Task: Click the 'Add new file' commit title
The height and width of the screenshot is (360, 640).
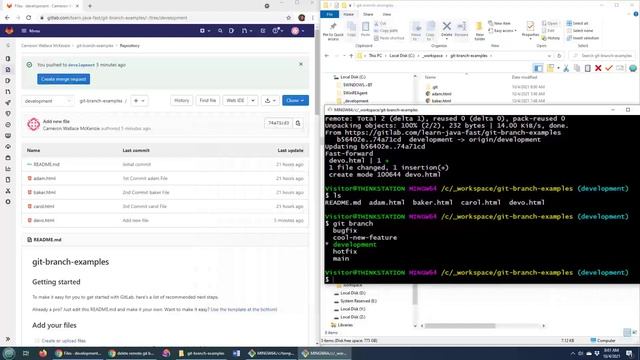Action: point(56,121)
